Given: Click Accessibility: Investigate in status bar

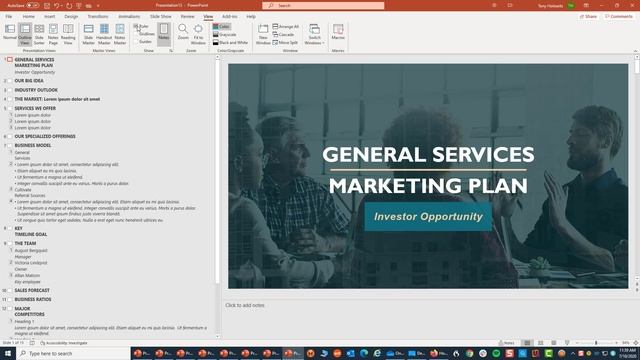Looking at the screenshot, I should click(64, 343).
